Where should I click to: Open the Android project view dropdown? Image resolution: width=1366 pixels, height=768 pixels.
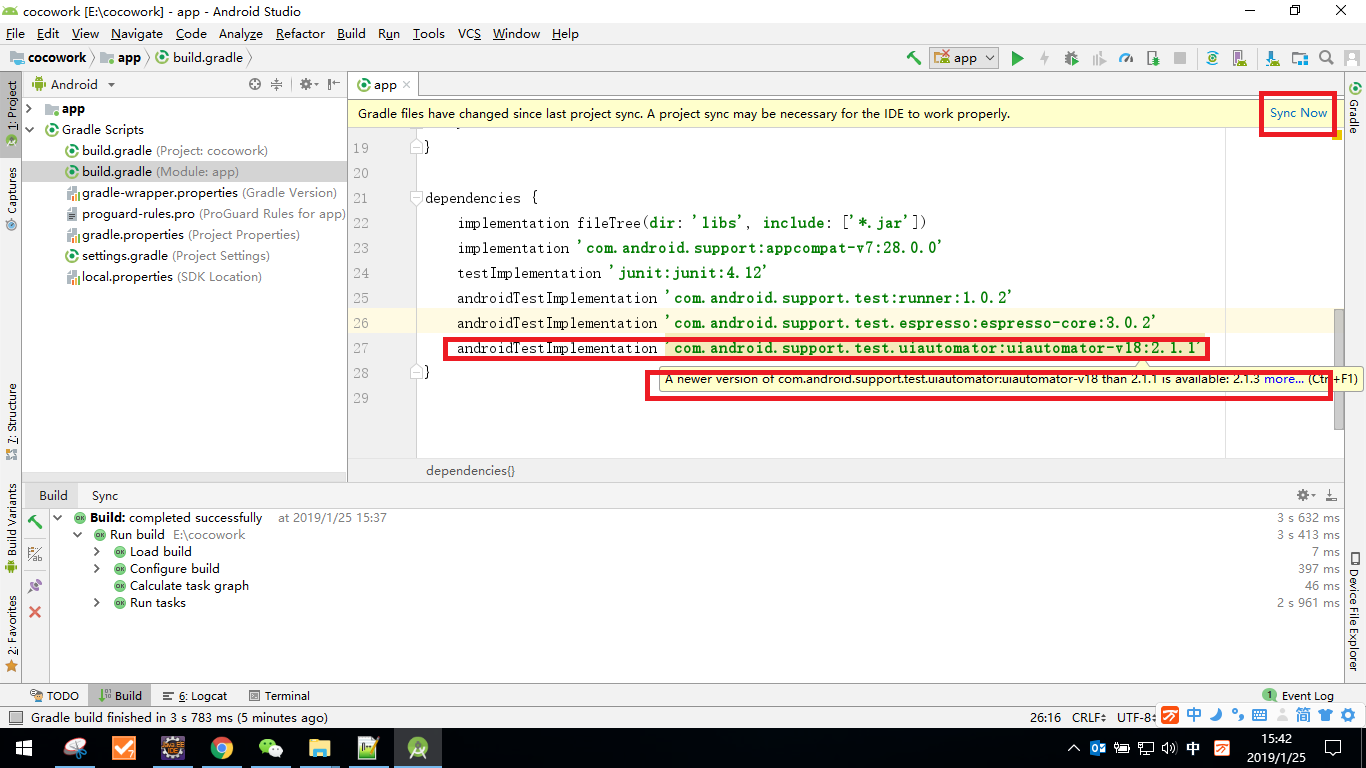(x=74, y=85)
